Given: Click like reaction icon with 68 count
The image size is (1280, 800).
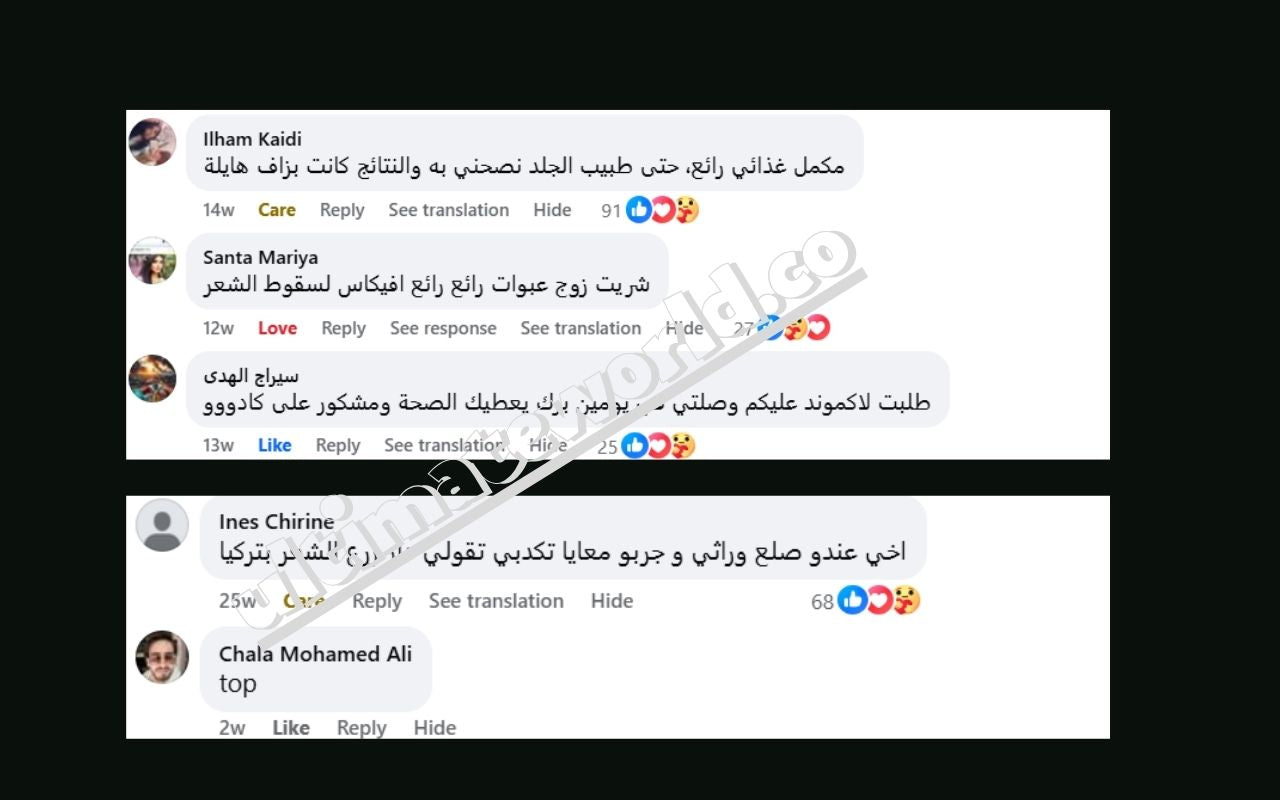Looking at the screenshot, I should pos(852,600).
